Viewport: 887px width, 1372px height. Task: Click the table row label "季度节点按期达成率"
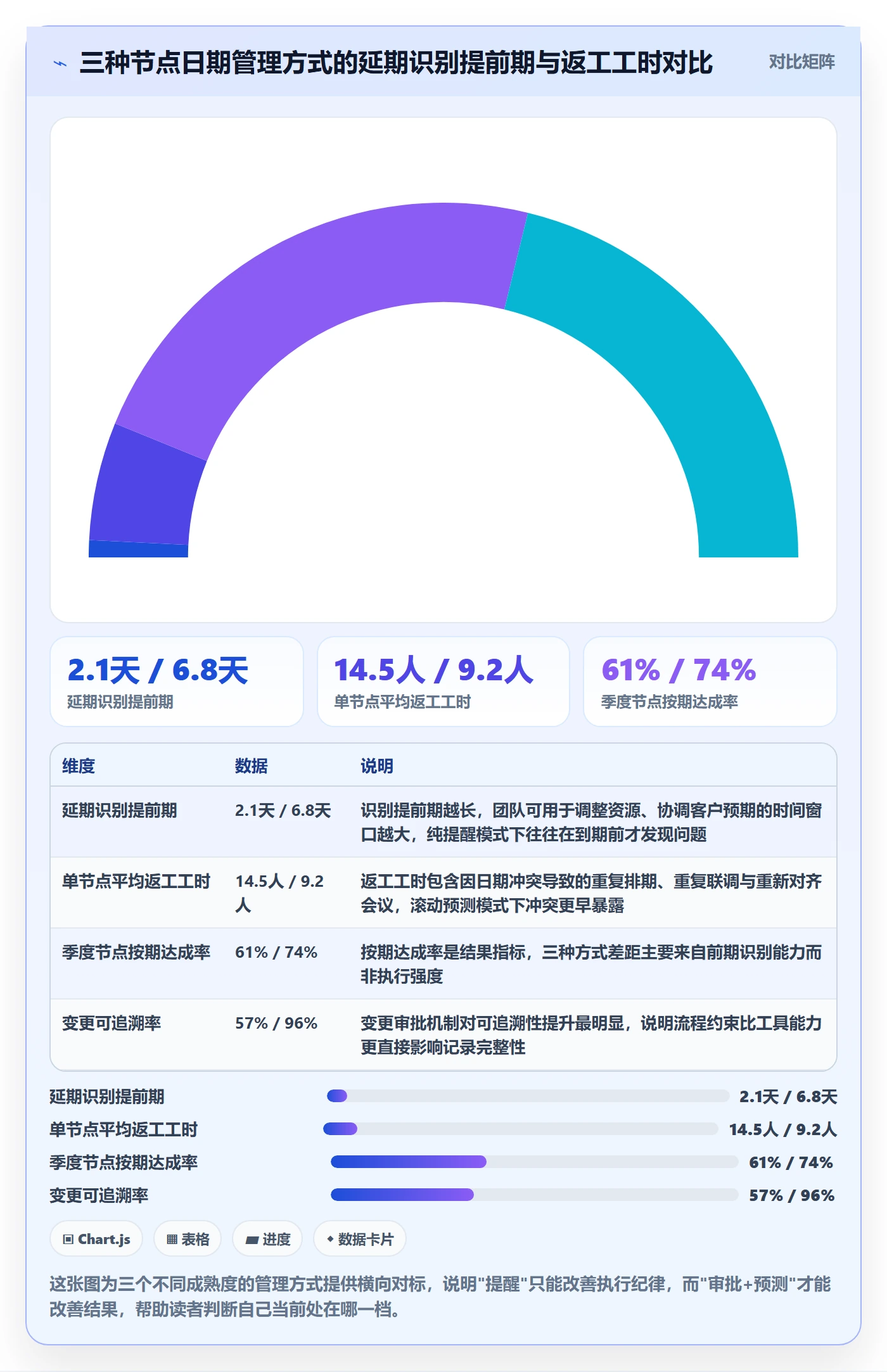point(136,952)
